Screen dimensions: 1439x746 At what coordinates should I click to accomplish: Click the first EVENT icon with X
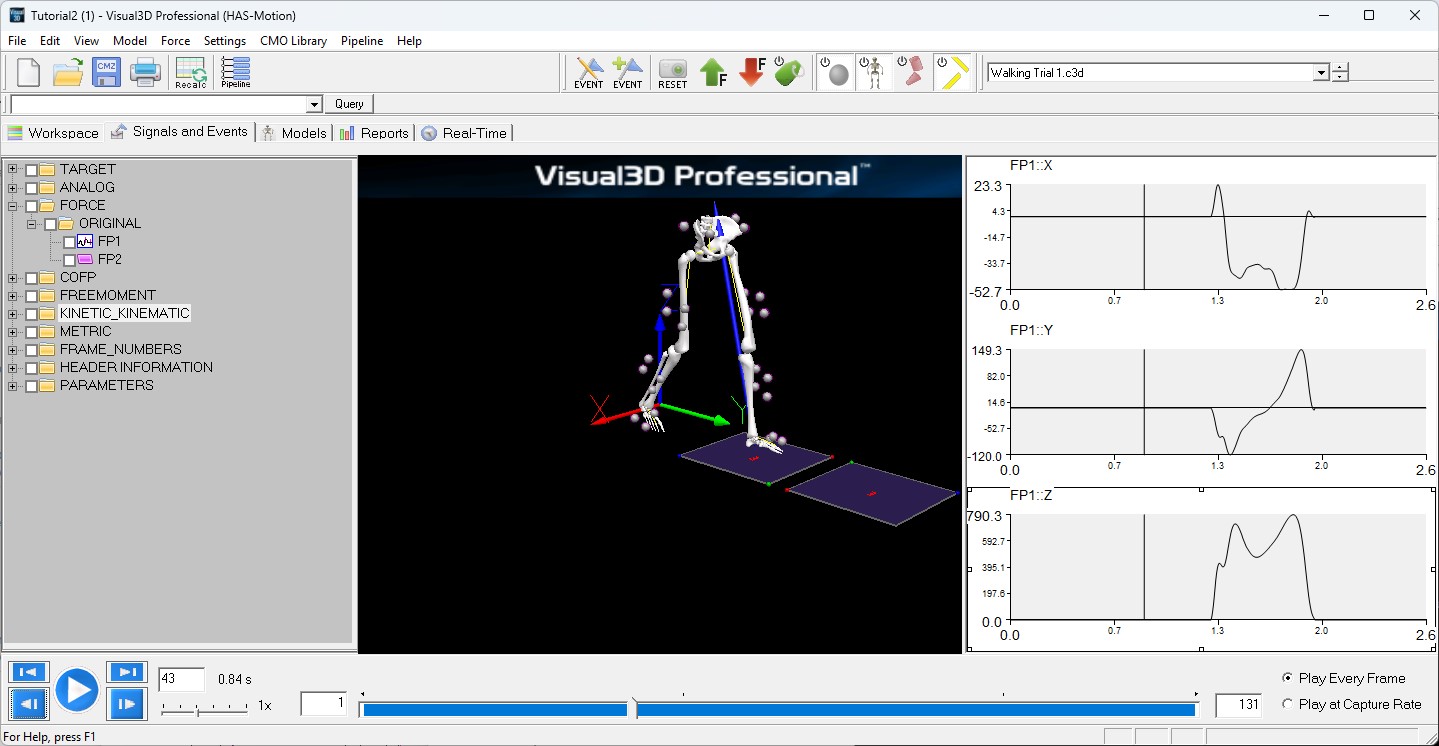(588, 73)
